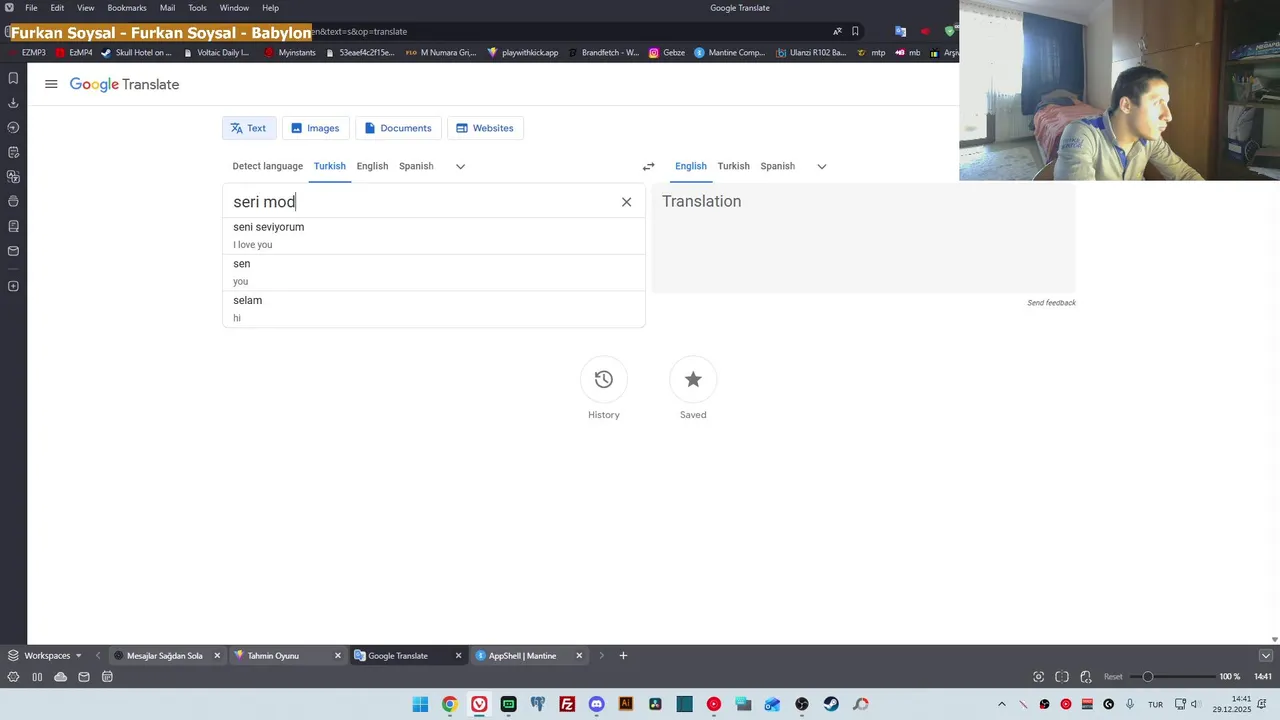
Task: Open the Vivaldi Translate side panel
Action: (x=13, y=177)
